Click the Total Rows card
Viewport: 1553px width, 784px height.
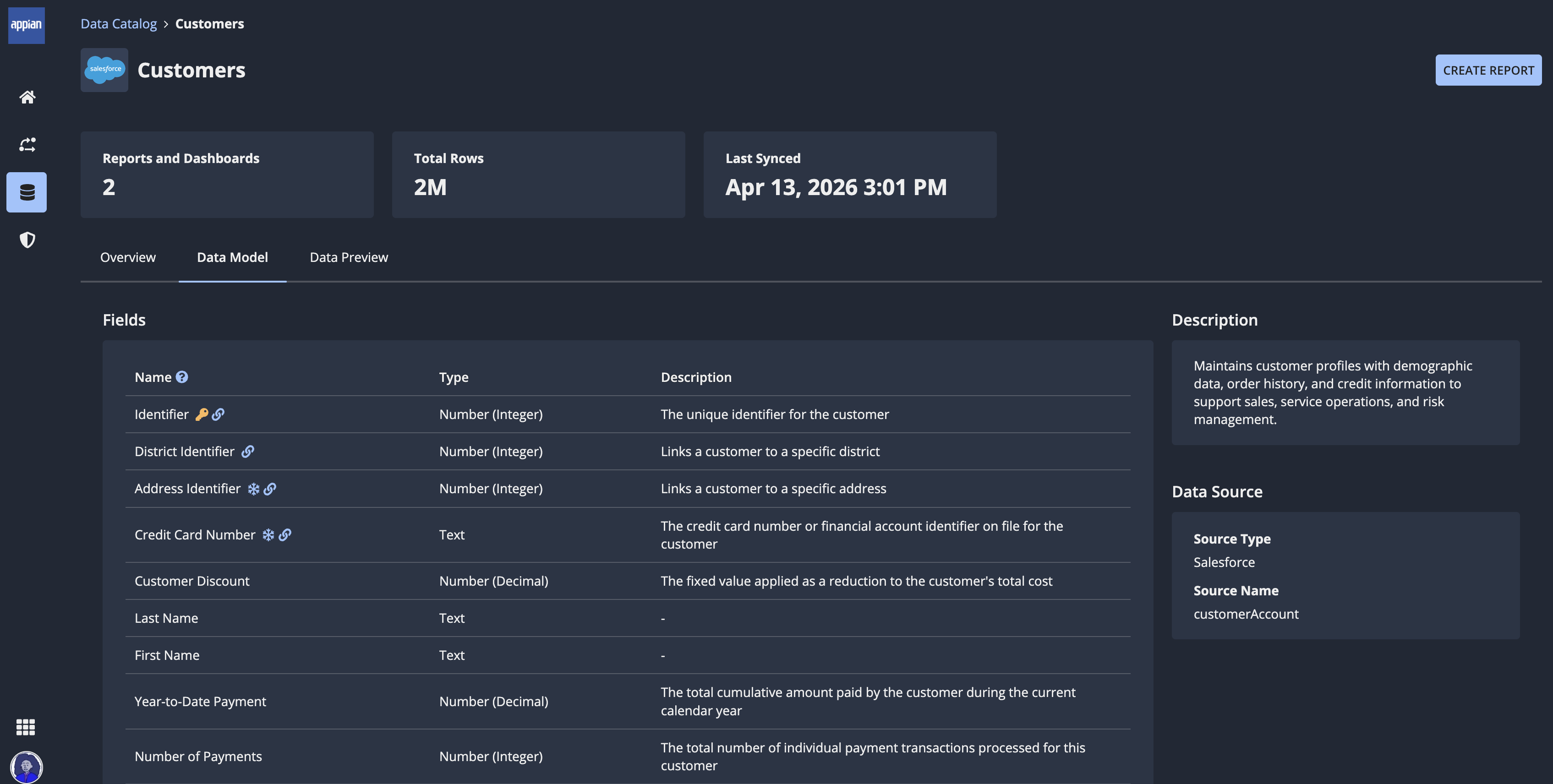[x=538, y=175]
